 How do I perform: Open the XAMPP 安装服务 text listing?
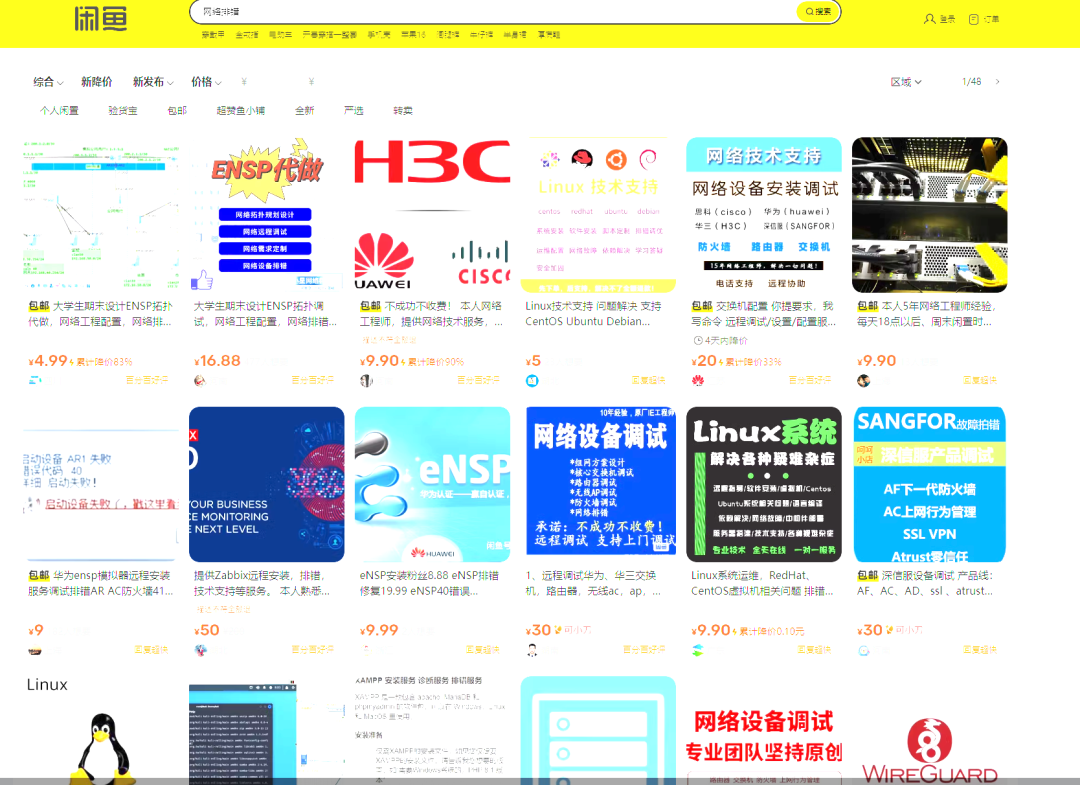tap(433, 731)
